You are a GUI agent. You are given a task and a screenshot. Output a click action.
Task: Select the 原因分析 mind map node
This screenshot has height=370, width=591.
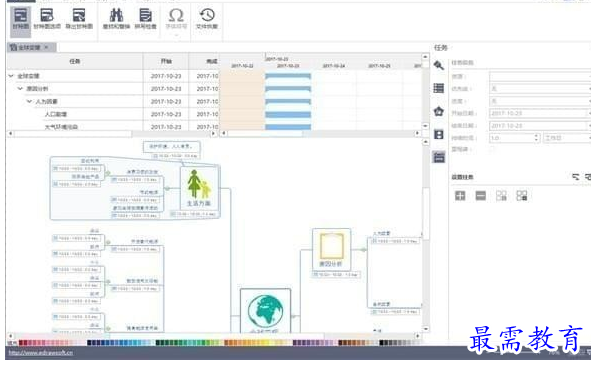331,249
